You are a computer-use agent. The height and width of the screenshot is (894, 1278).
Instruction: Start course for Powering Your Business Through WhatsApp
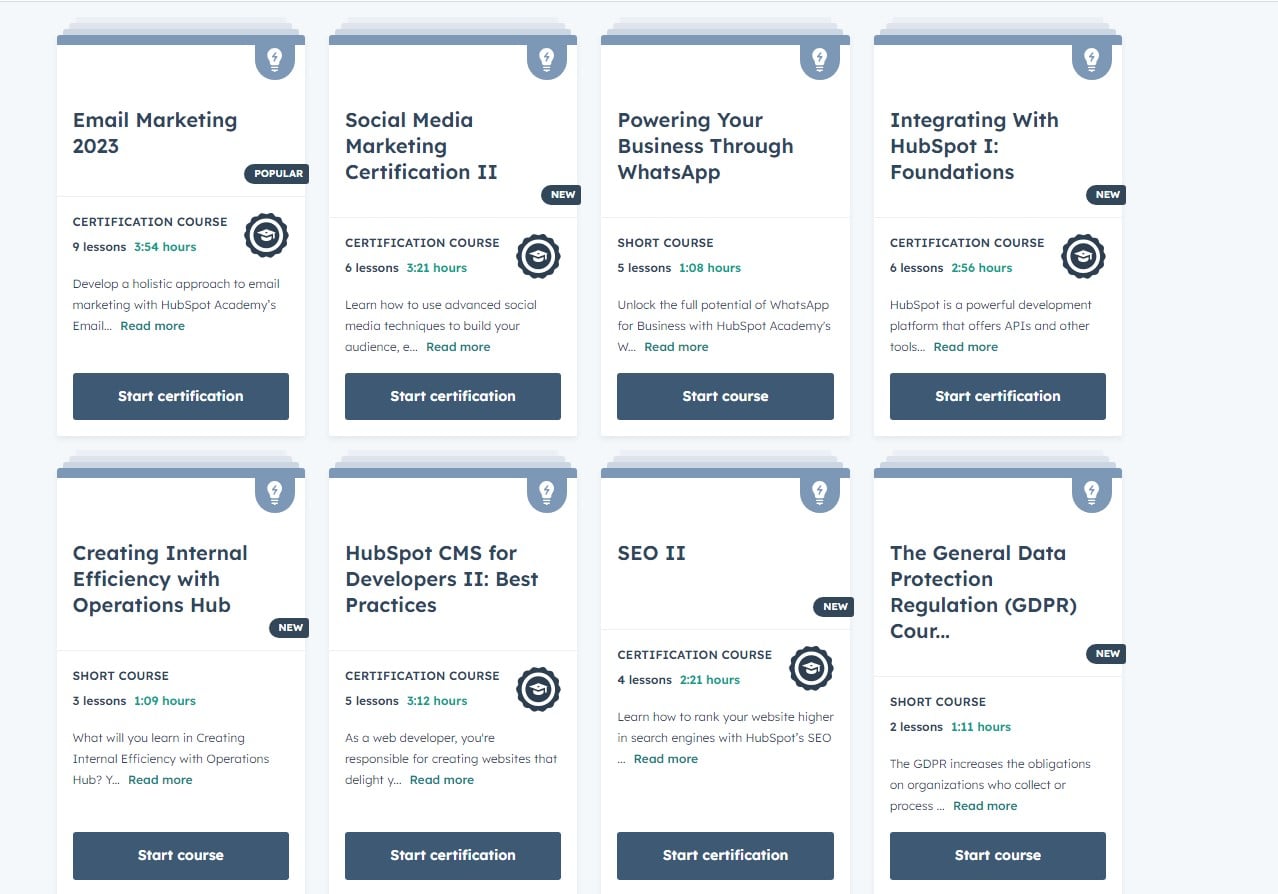(725, 396)
